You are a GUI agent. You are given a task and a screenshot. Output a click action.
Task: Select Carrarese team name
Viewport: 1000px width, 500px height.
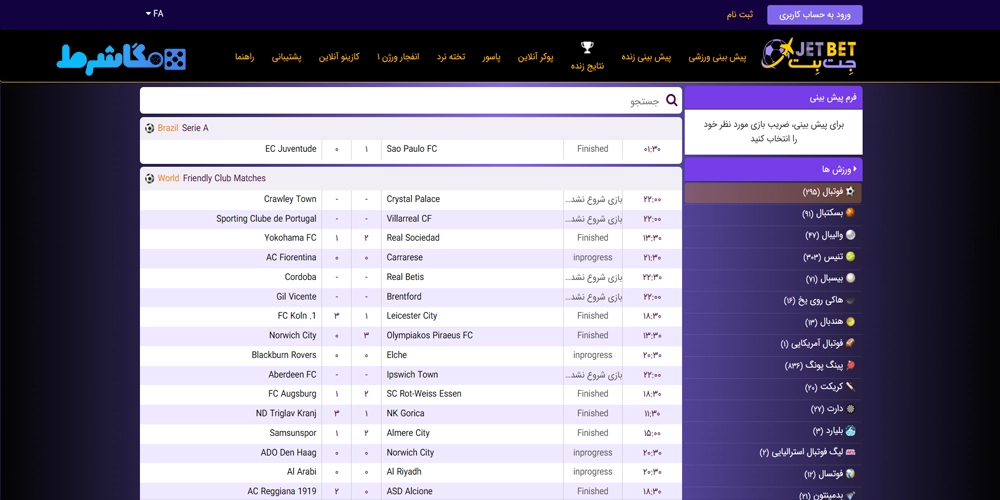[x=404, y=258]
